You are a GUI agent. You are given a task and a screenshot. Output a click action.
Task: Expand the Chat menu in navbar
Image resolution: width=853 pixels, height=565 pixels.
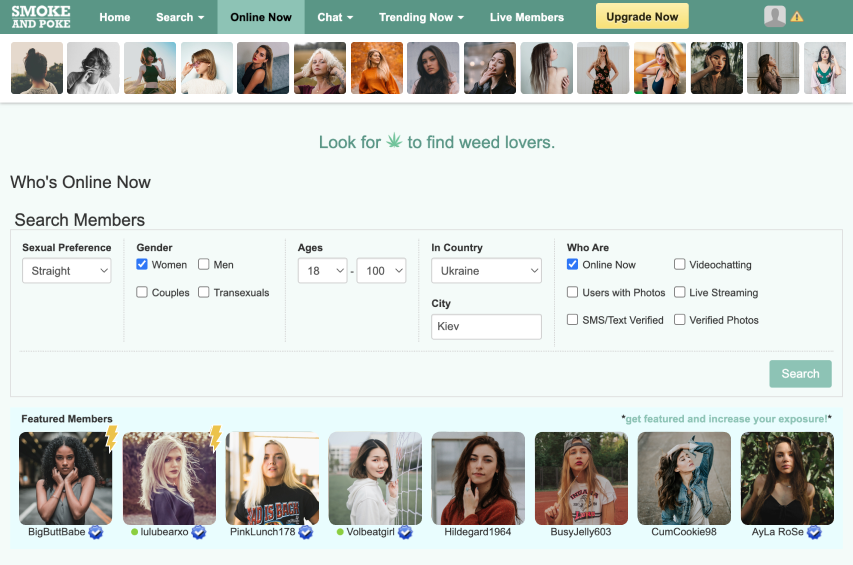[x=335, y=17]
